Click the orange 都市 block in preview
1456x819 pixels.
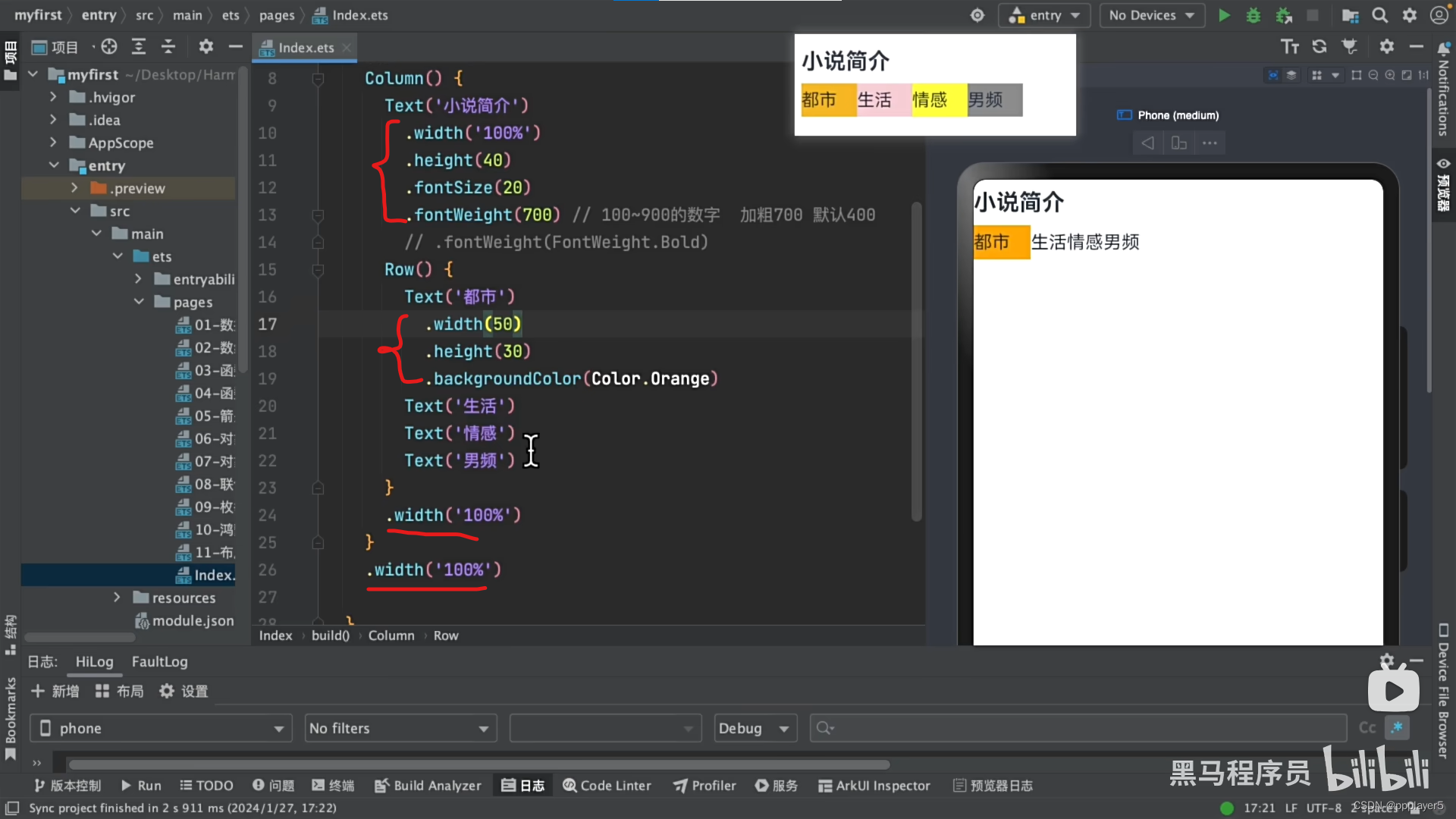(x=1001, y=243)
